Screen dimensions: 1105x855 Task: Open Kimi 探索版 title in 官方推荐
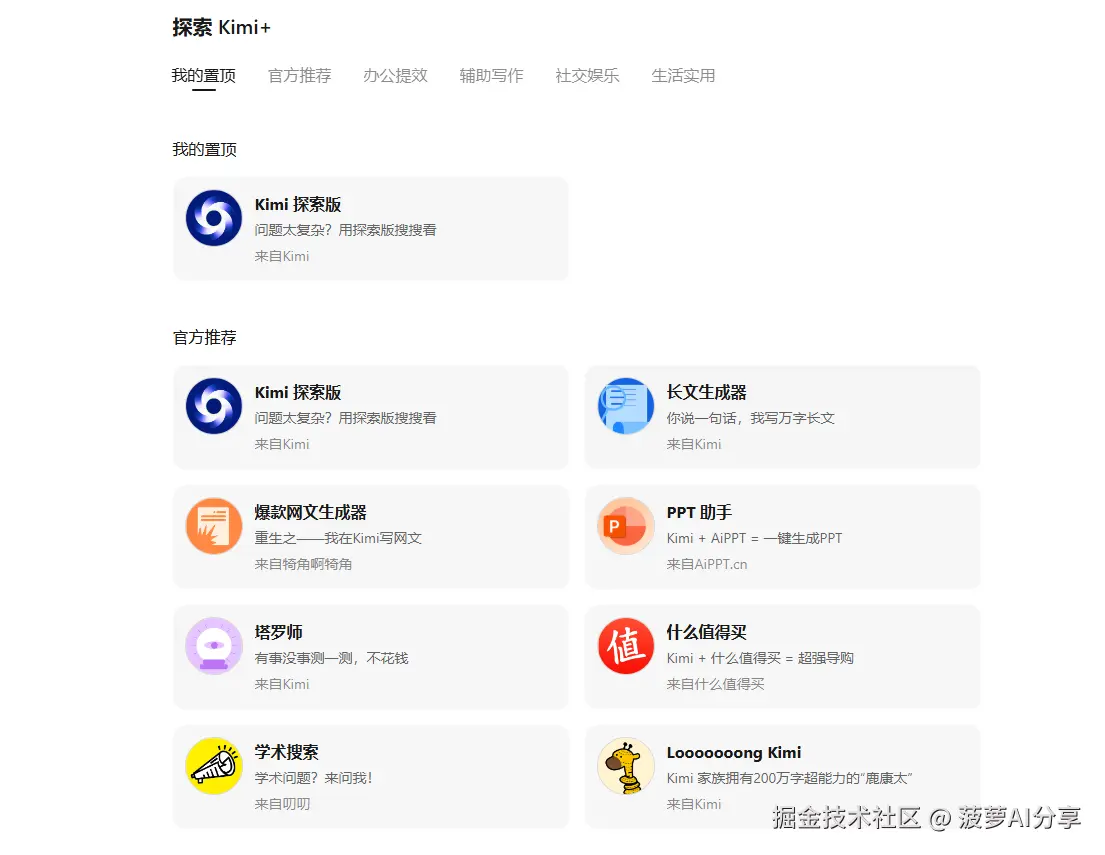[x=297, y=393]
